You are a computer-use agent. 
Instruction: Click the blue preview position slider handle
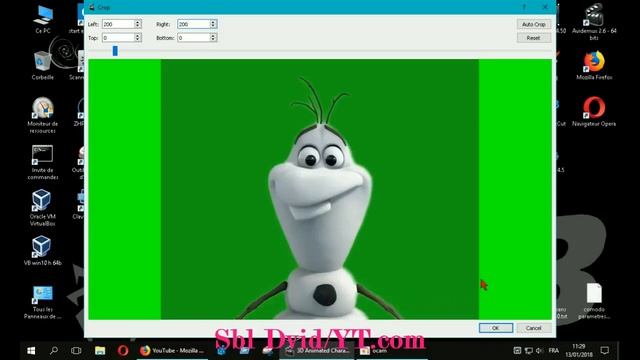pyautogui.click(x=115, y=51)
